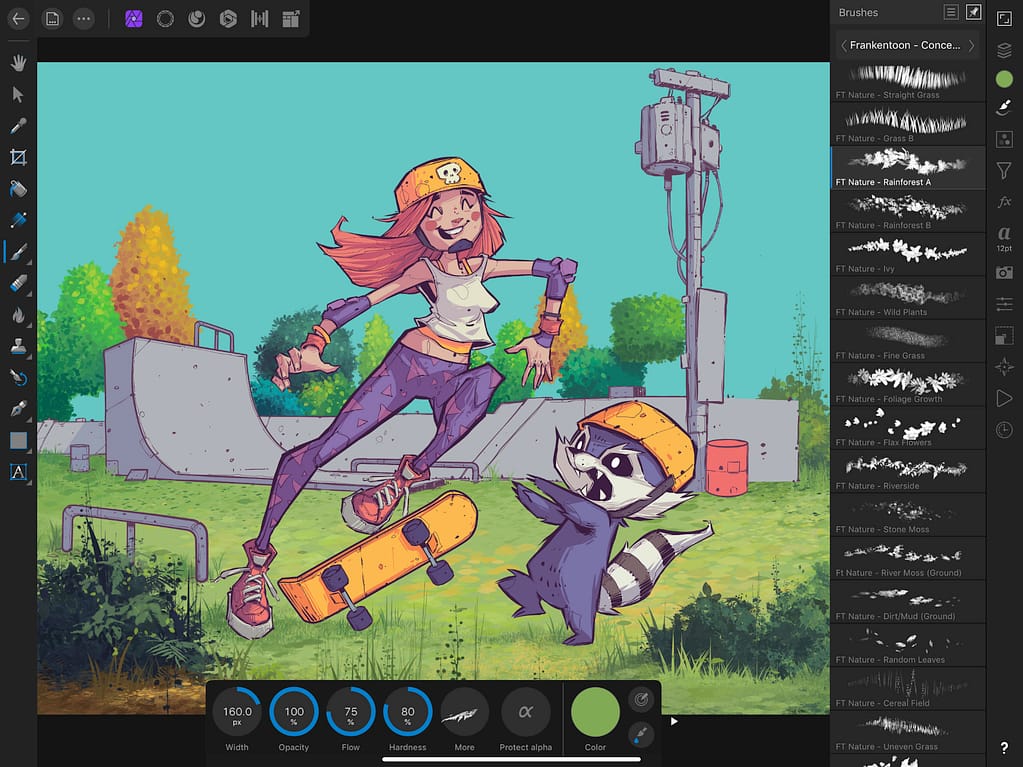Toggle Protect alpha in the brush bar
Viewport: 1023px width, 767px height.
click(526, 712)
